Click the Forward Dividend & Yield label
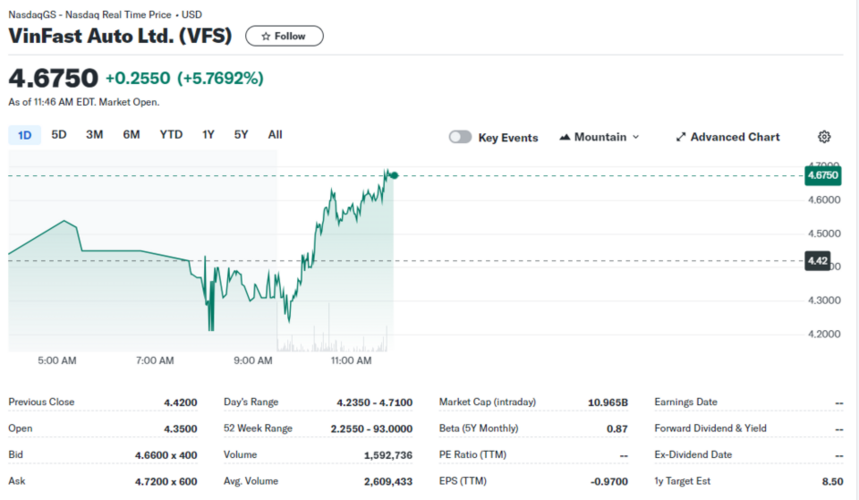Viewport: 859px width, 500px height. pyautogui.click(x=710, y=428)
